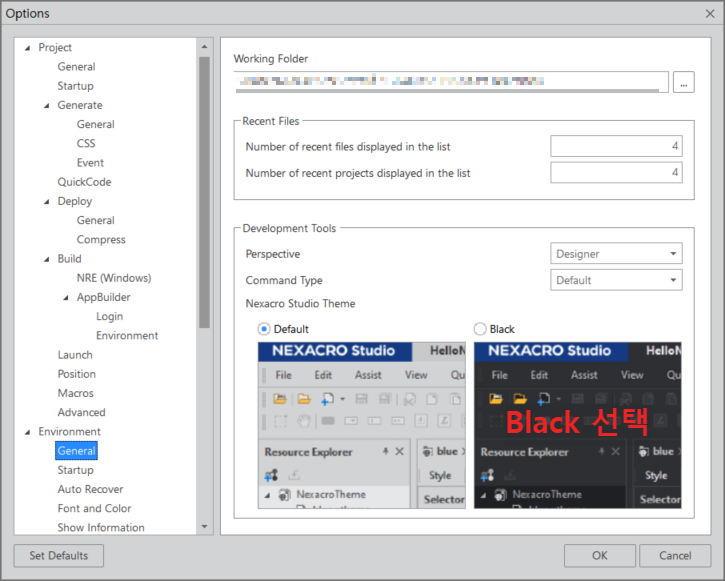The width and height of the screenshot is (725, 581).
Task: Click the Default theme preview image
Action: (362, 425)
